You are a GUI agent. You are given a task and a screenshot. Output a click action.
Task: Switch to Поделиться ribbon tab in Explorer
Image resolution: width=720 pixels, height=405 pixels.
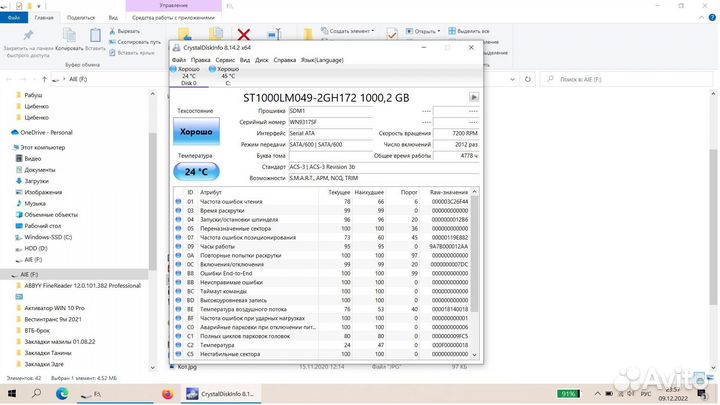click(81, 17)
